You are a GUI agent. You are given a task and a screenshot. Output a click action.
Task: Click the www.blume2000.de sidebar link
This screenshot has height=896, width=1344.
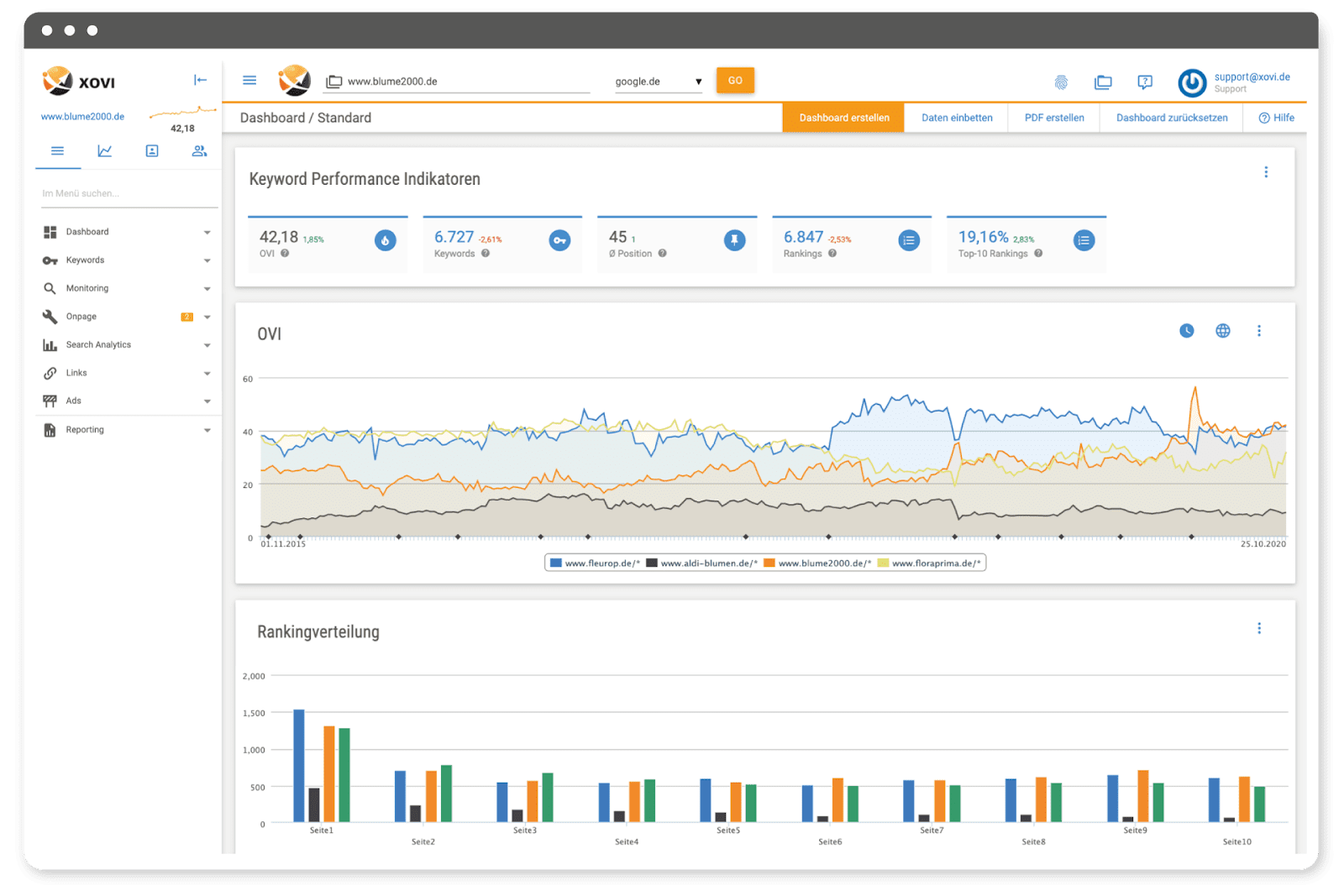click(82, 117)
